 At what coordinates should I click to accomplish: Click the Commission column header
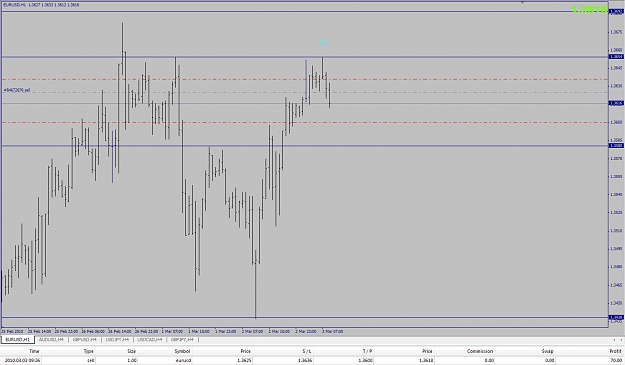point(480,351)
